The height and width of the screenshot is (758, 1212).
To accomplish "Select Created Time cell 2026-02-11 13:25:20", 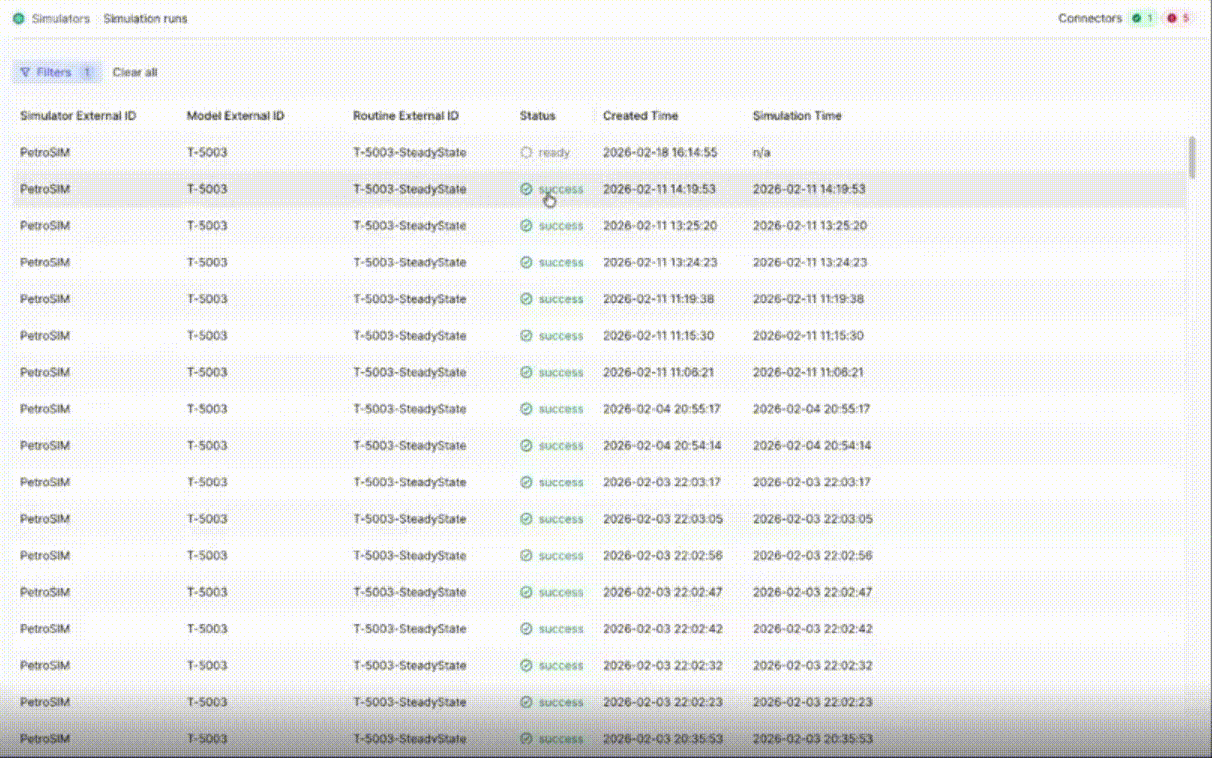I will pos(660,226).
